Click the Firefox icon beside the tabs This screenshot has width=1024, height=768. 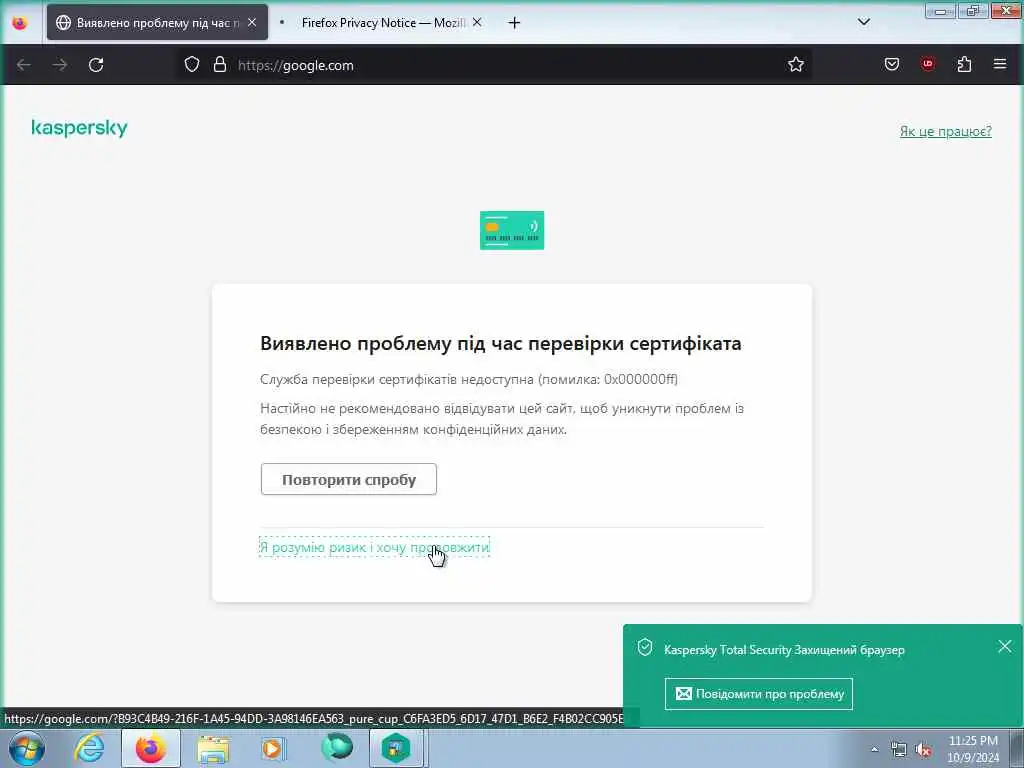click(20, 23)
